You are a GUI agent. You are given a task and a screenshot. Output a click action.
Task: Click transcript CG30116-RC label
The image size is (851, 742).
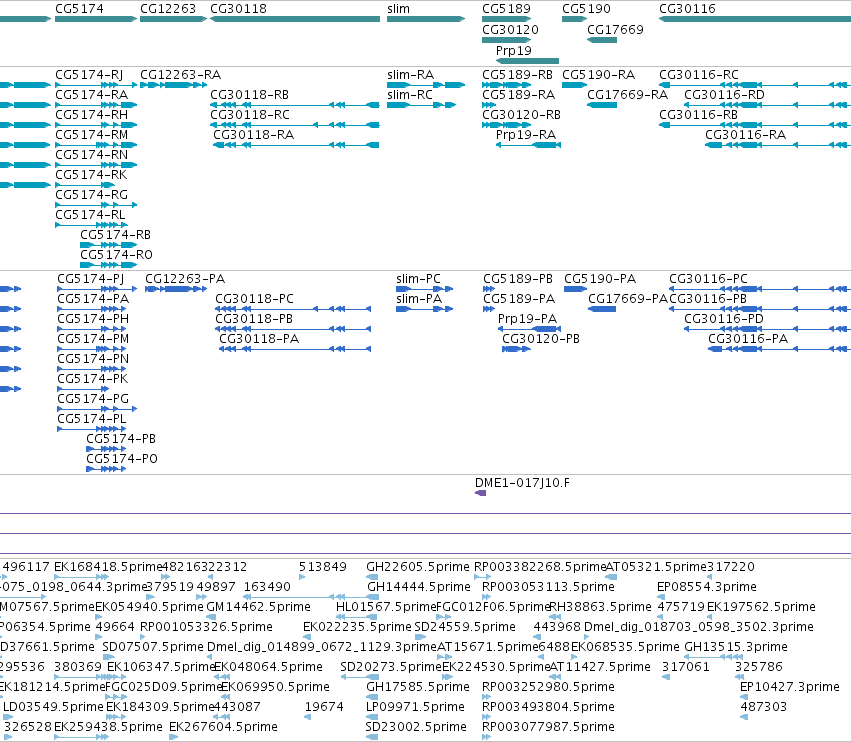click(x=698, y=75)
